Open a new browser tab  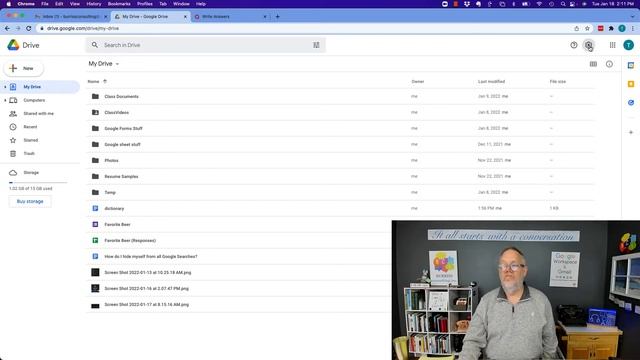(x=278, y=17)
